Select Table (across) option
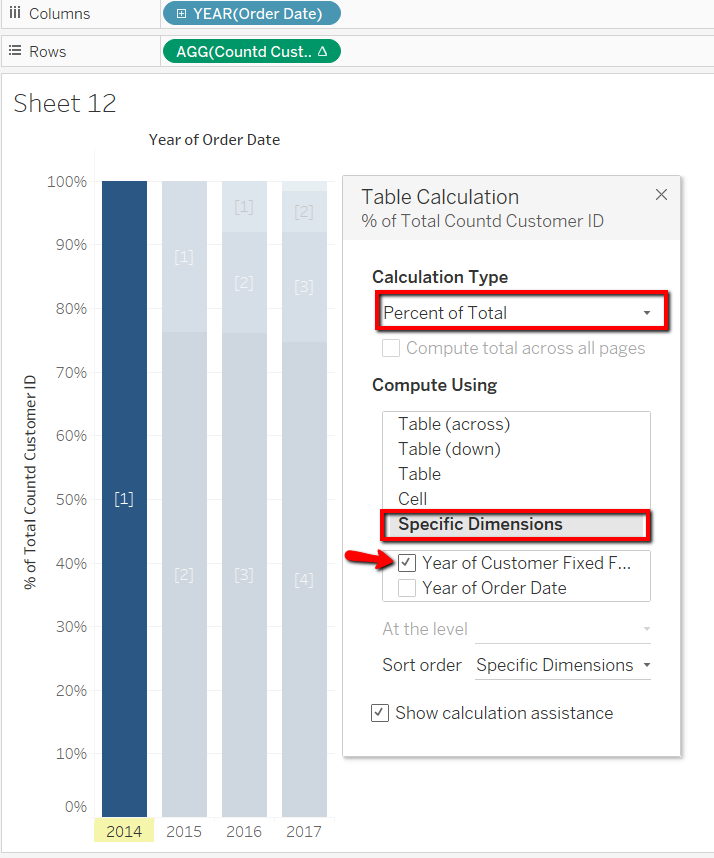Screen dimensions: 714x858 coord(454,424)
